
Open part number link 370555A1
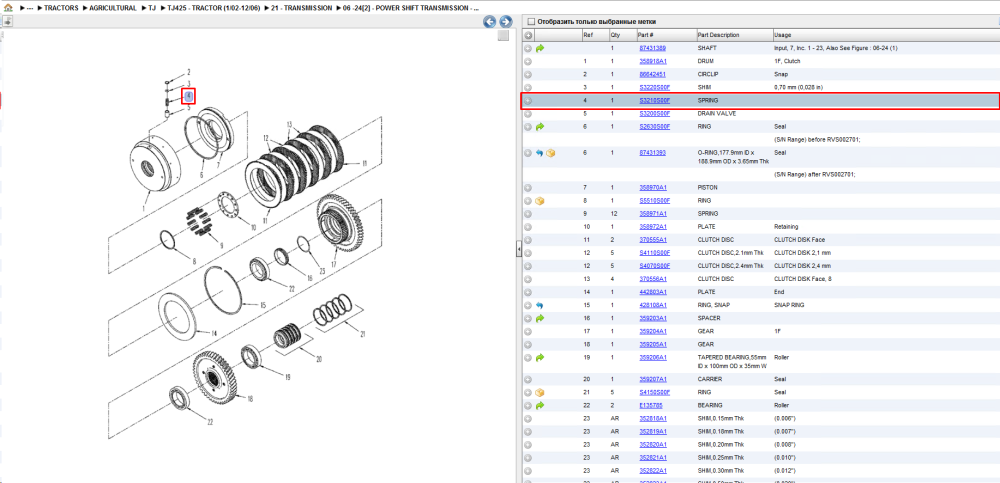(652, 240)
